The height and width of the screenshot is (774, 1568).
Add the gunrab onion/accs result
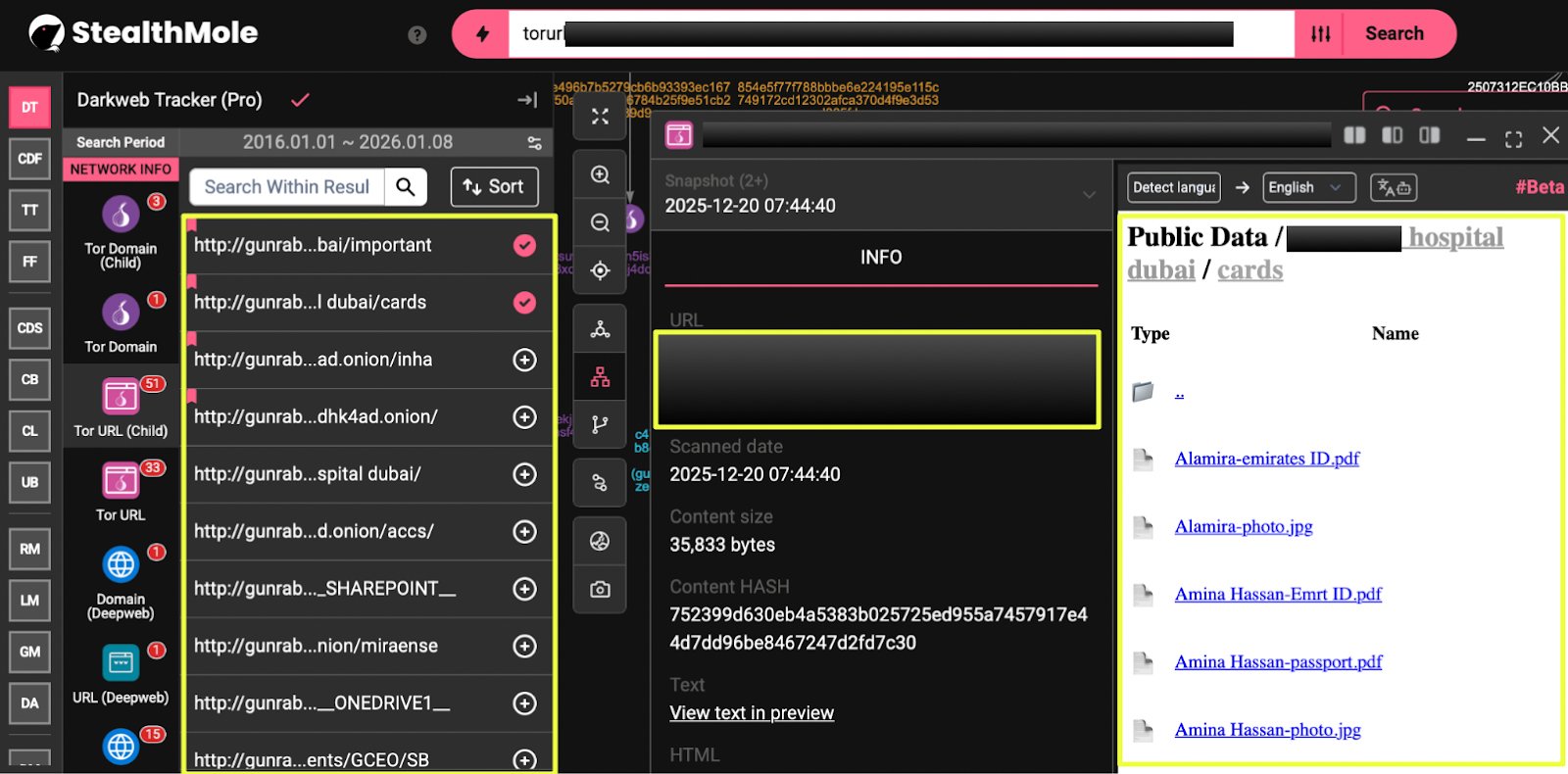(x=525, y=531)
